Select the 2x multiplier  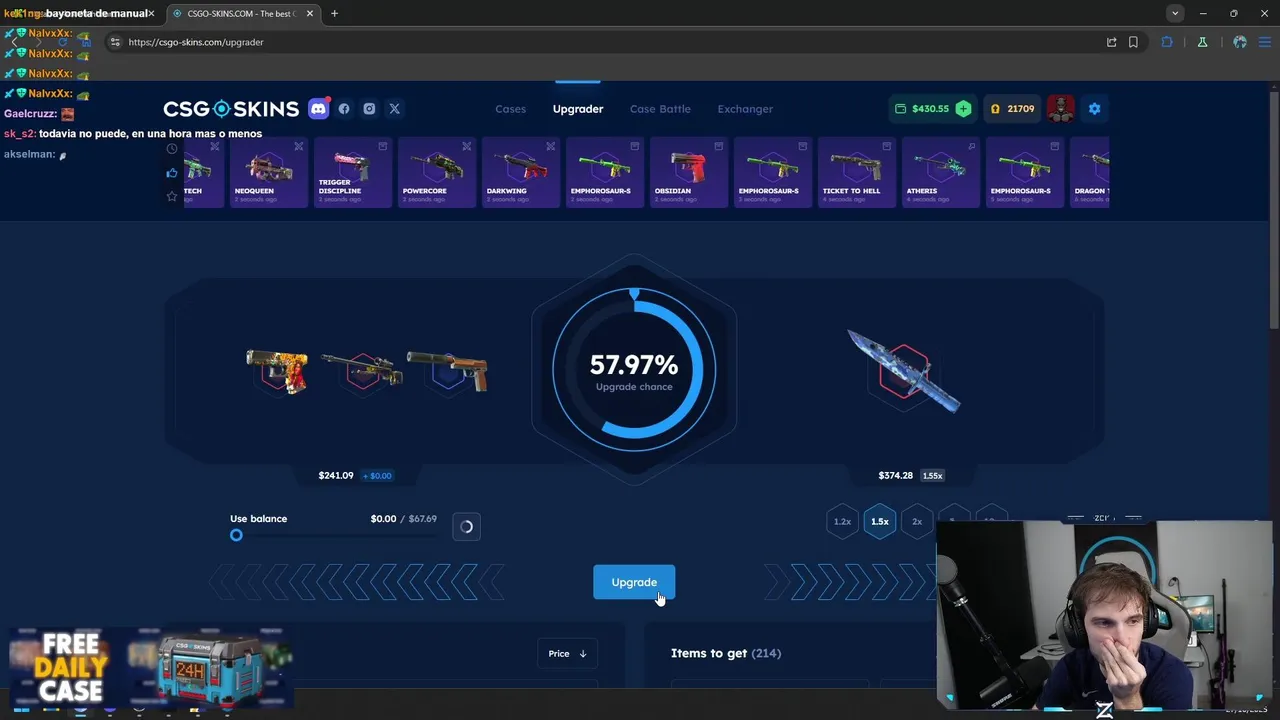[x=917, y=521]
